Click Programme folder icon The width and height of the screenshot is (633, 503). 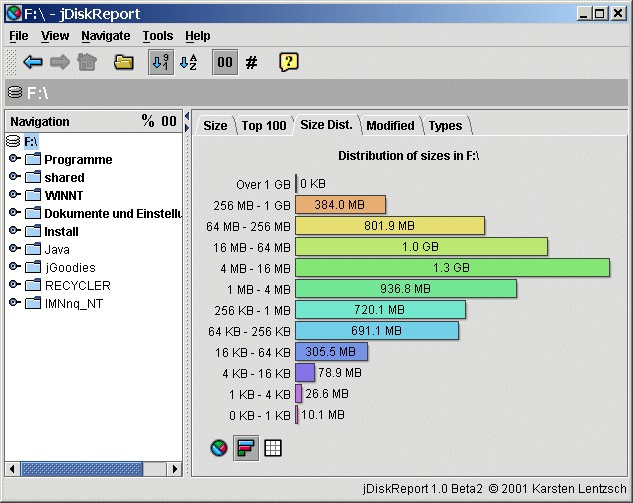(x=33, y=159)
